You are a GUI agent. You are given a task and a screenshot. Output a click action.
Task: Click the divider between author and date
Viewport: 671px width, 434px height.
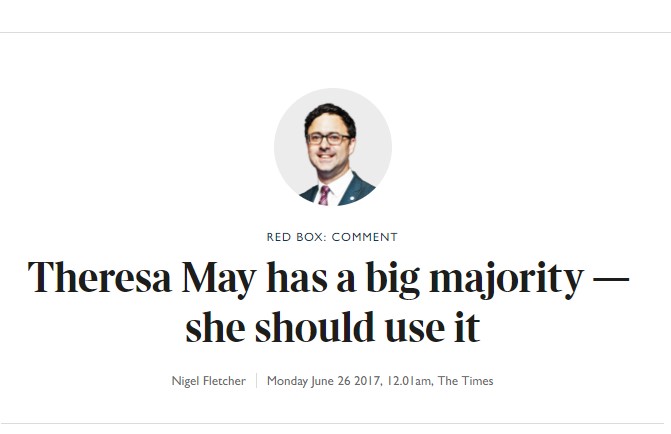pyautogui.click(x=257, y=381)
